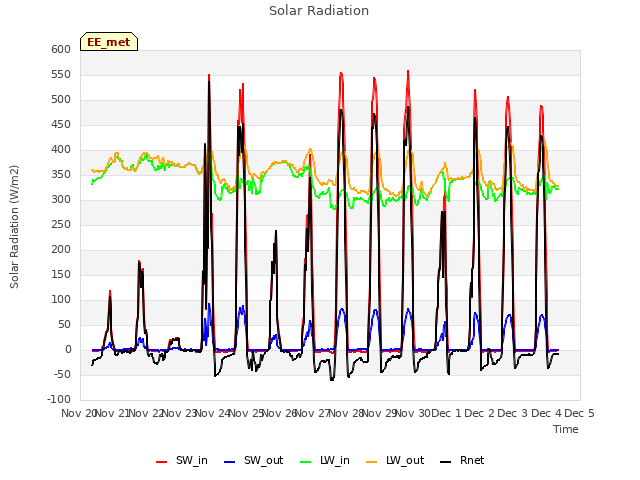Click the Nov 30 x-axis label
Screen dimensions: 640x480
coord(413,413)
